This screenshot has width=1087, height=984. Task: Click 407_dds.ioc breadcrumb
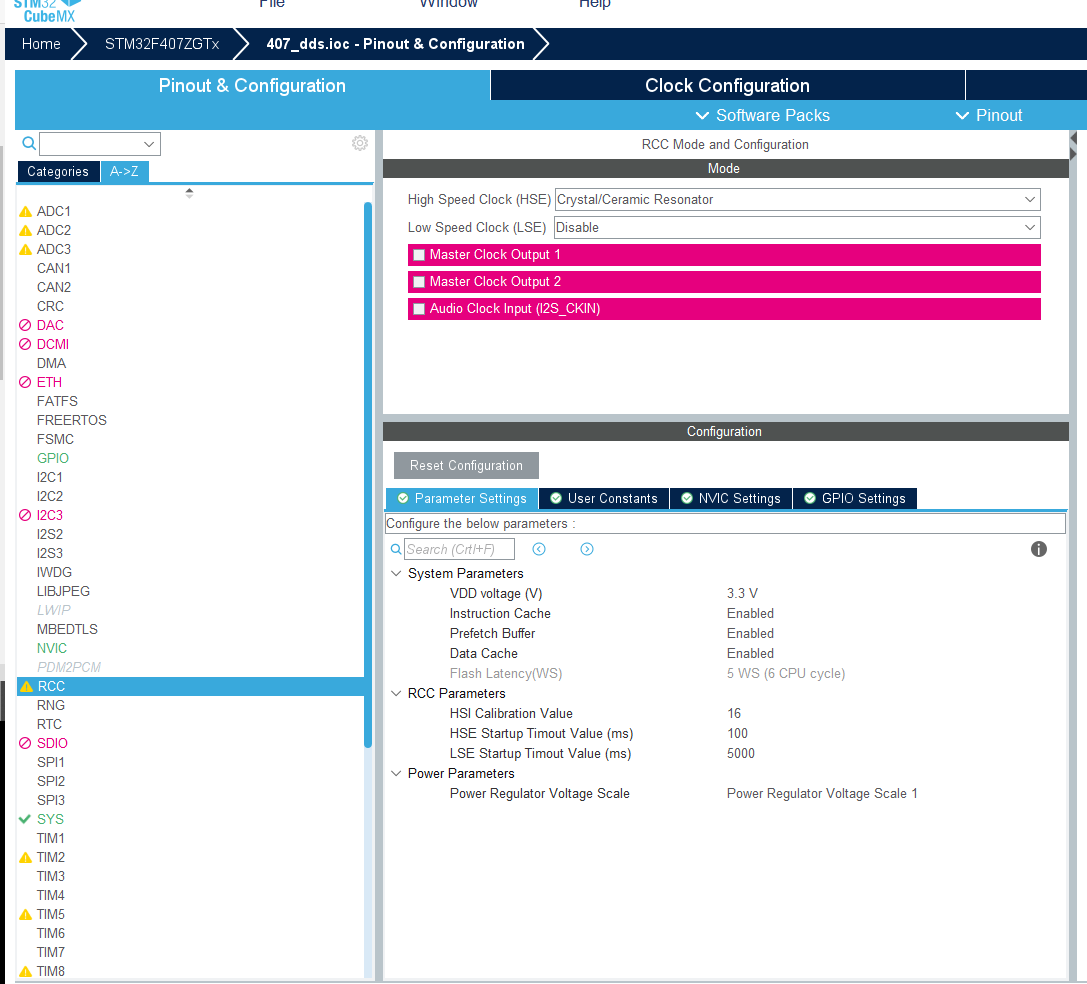(395, 44)
